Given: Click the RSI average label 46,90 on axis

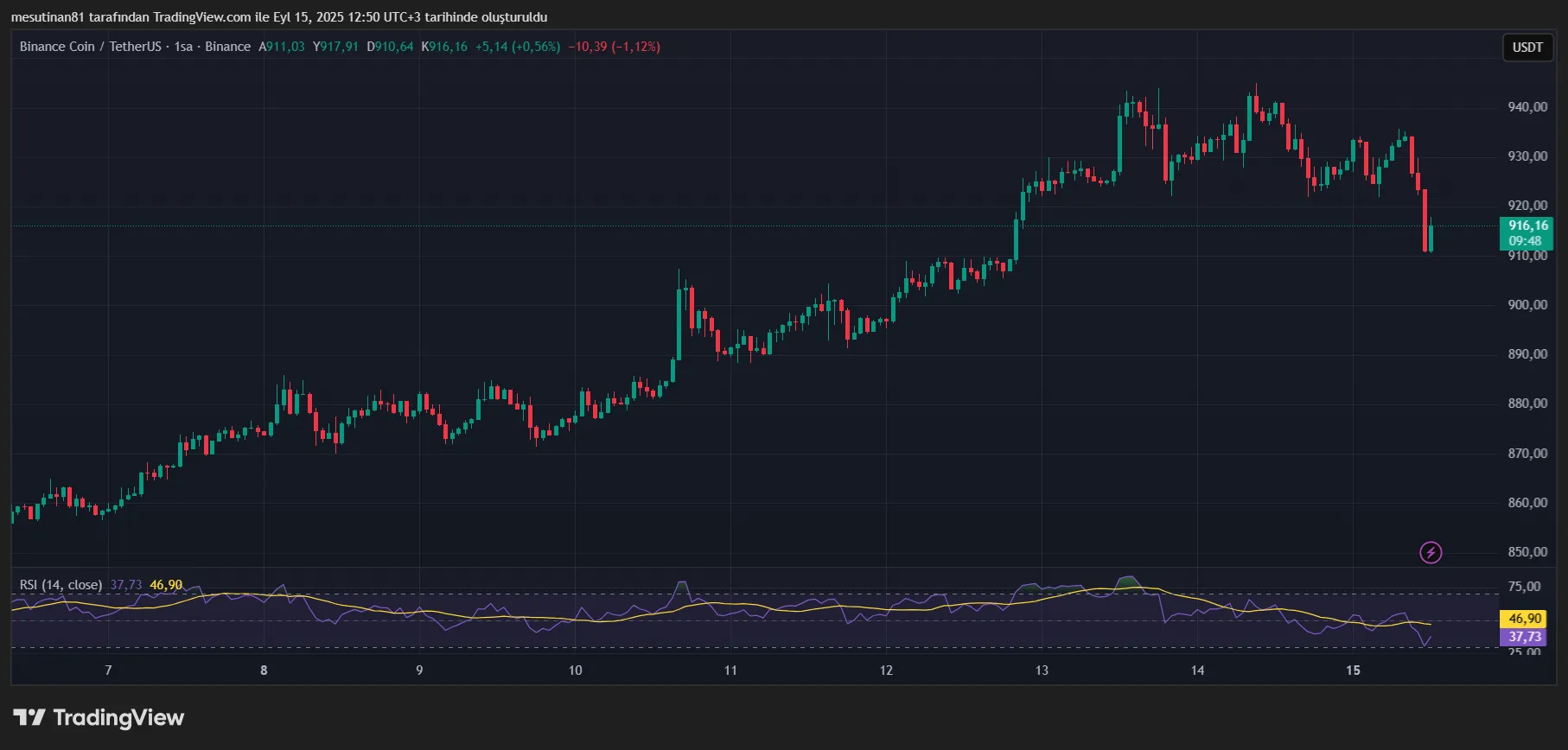Looking at the screenshot, I should [1525, 619].
